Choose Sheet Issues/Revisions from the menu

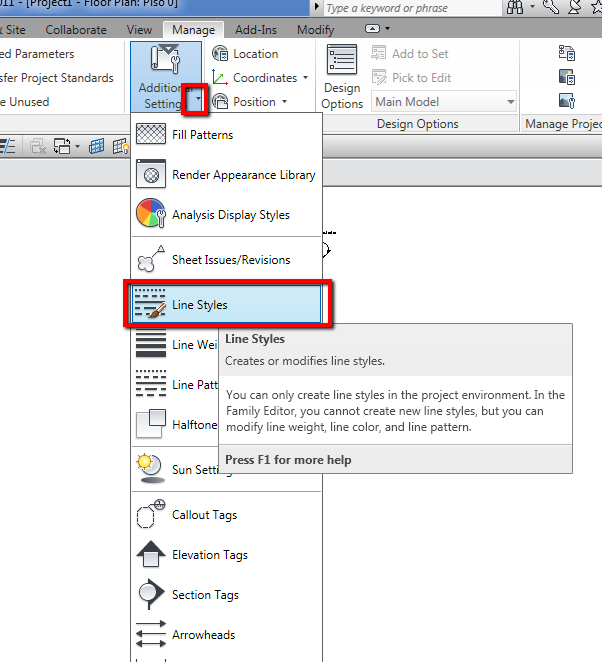(227, 259)
